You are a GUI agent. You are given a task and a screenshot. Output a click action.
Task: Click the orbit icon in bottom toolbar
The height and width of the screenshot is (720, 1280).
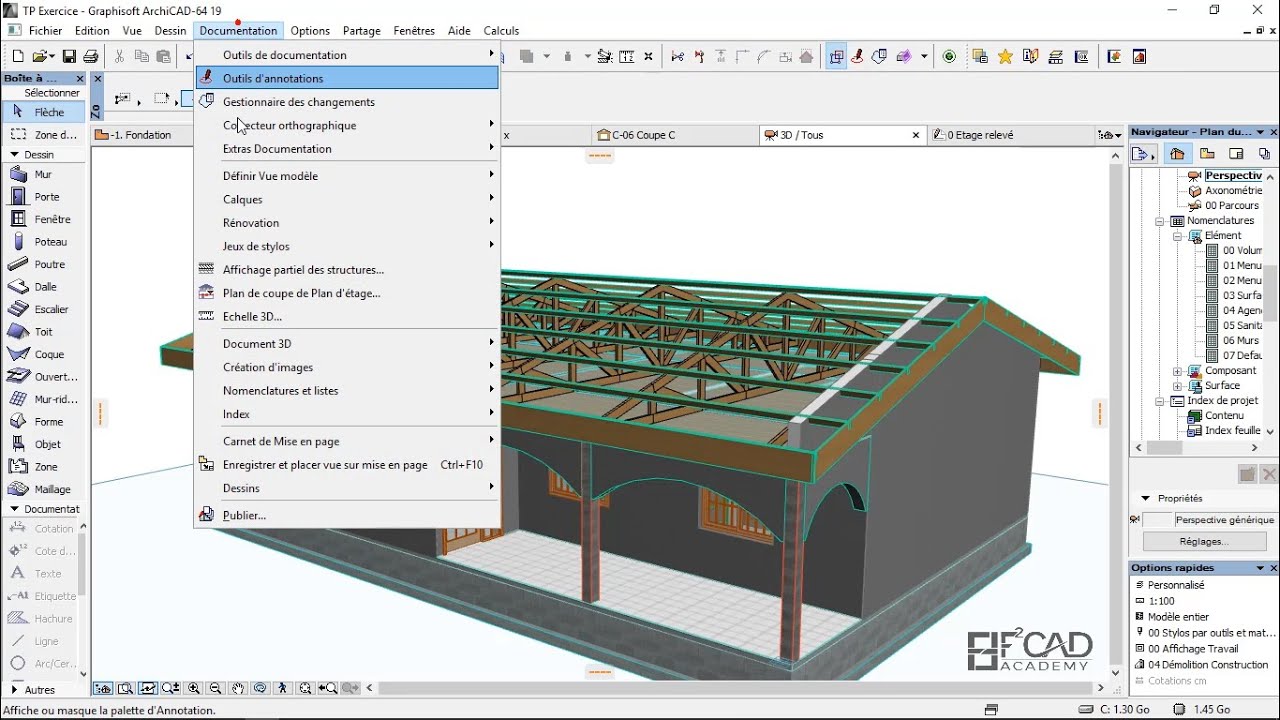[x=260, y=688]
